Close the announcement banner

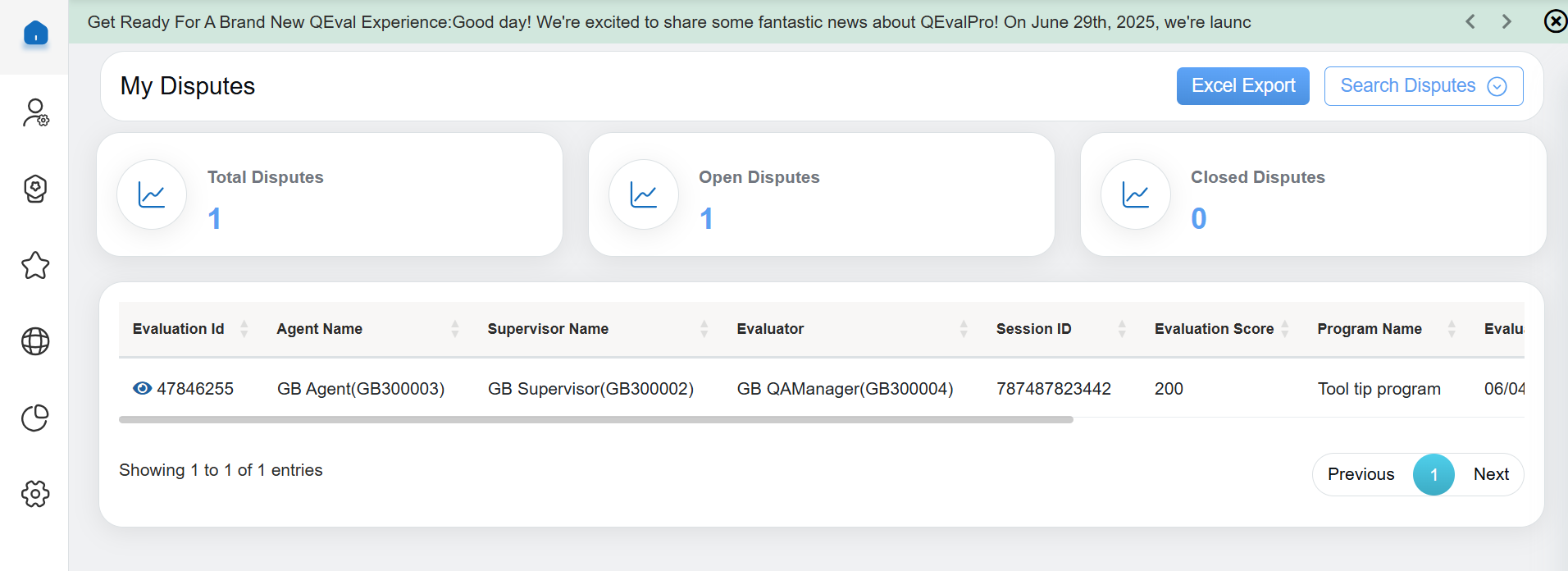click(1555, 21)
